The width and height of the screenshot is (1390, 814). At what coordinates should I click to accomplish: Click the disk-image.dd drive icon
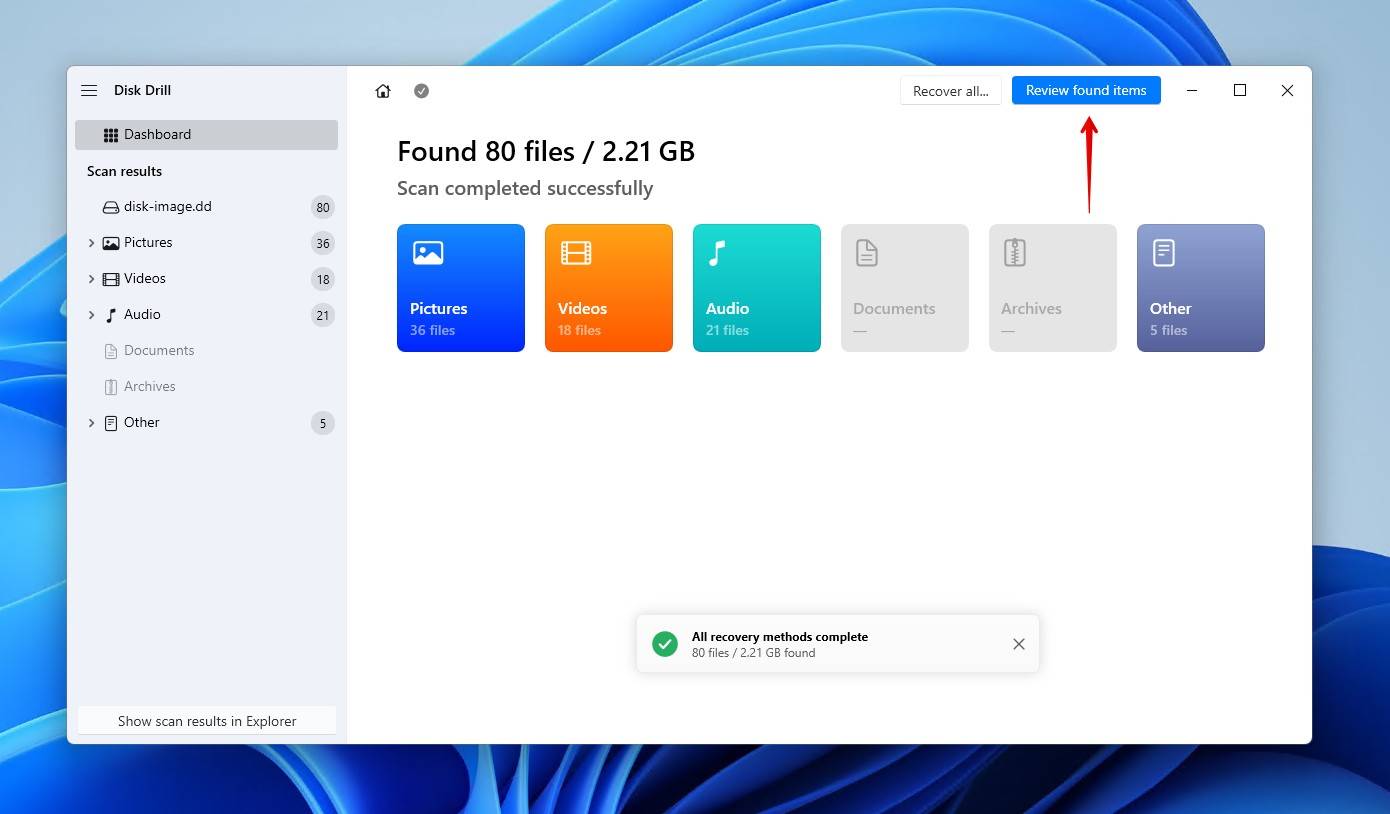tap(111, 207)
